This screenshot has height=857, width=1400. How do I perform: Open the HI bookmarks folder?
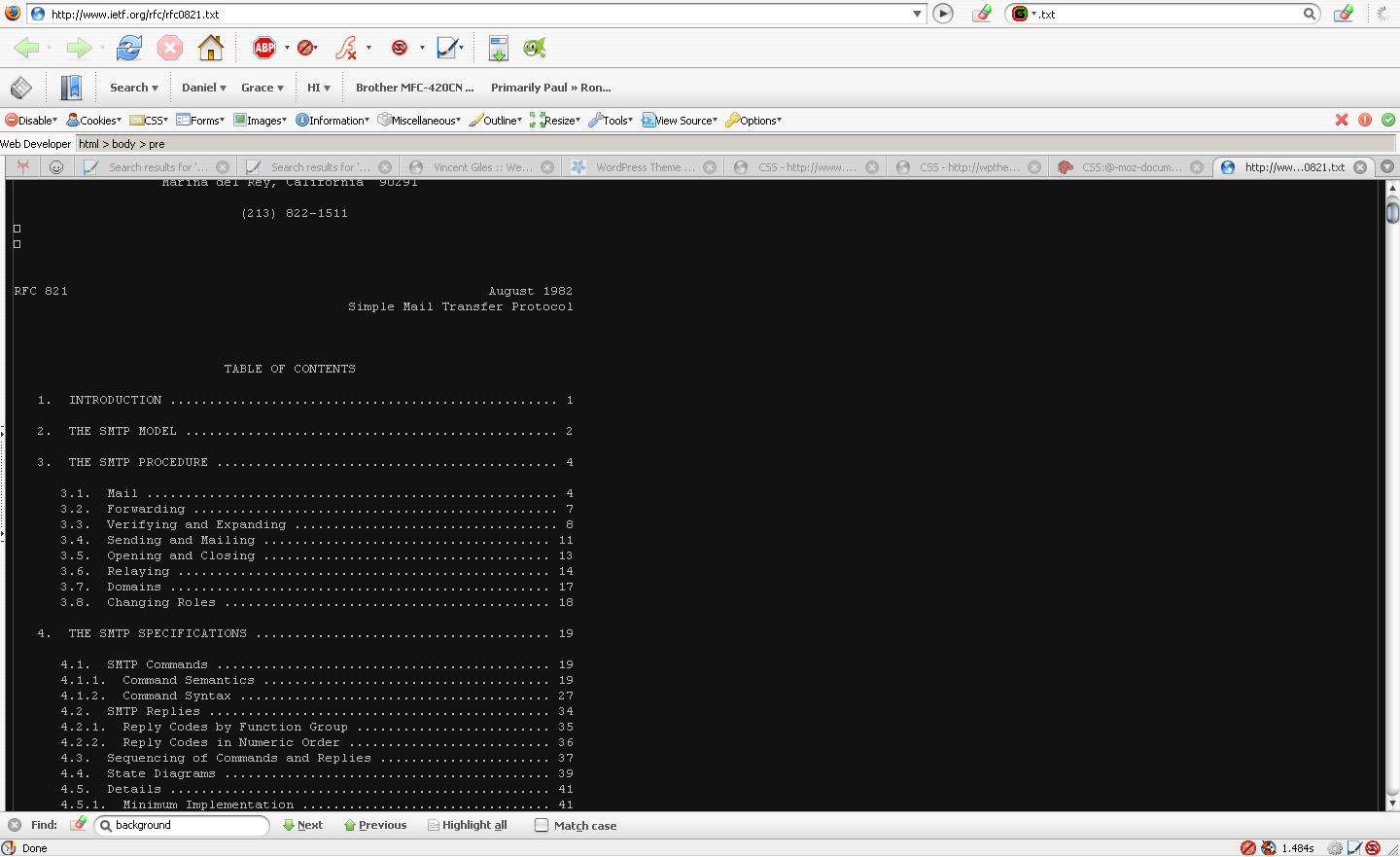pos(319,88)
